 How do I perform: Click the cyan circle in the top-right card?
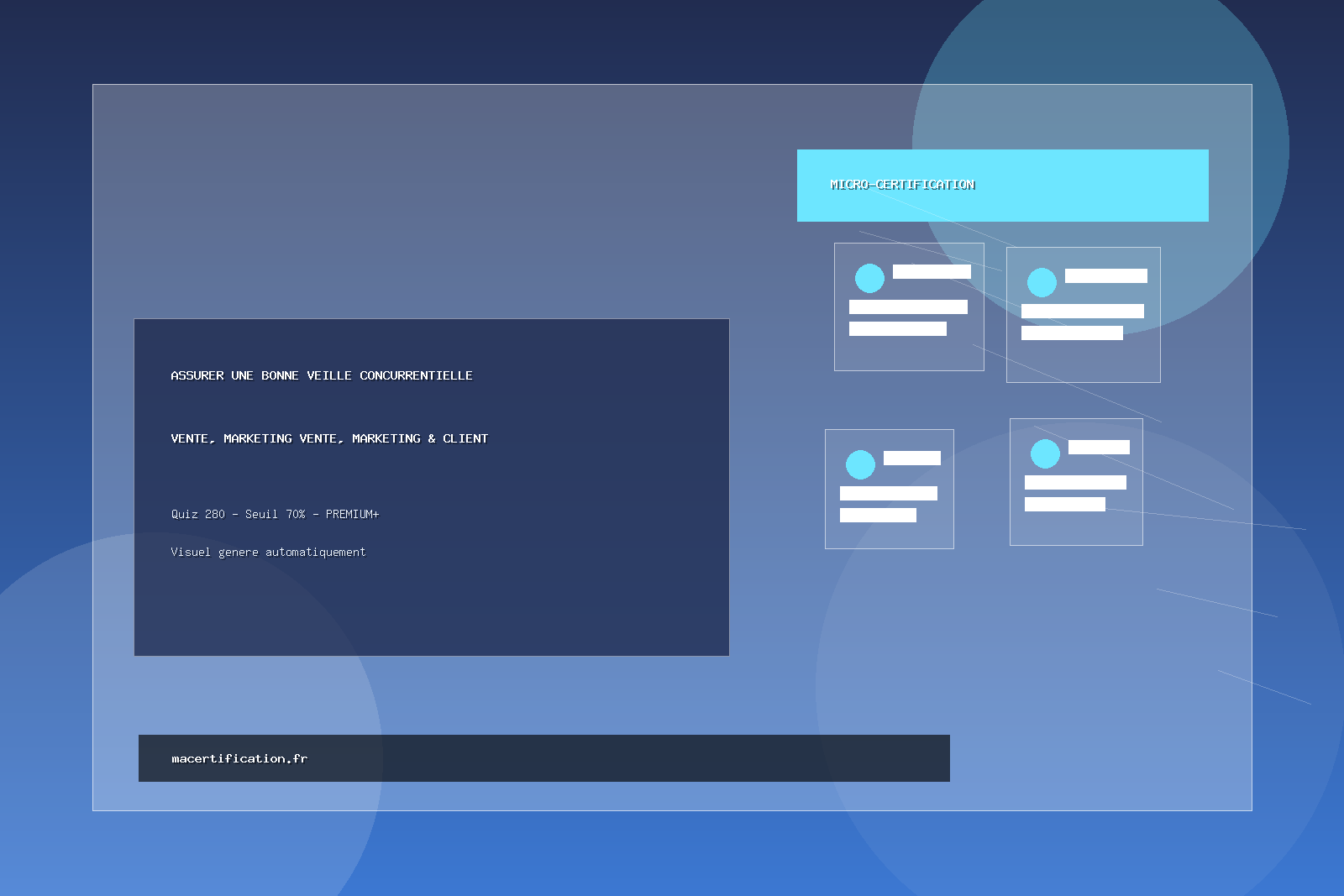[1042, 282]
